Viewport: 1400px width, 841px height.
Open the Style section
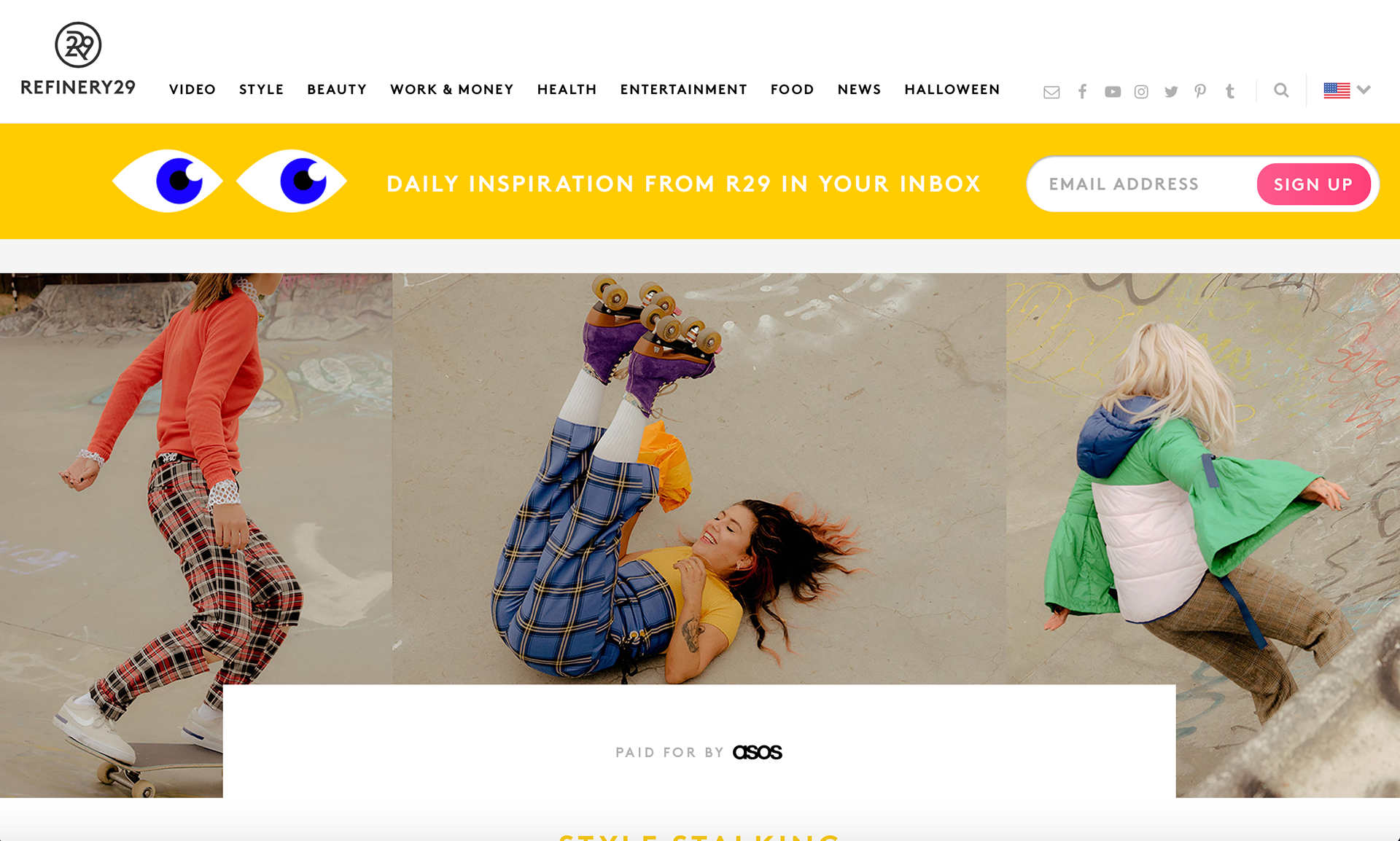click(x=261, y=90)
